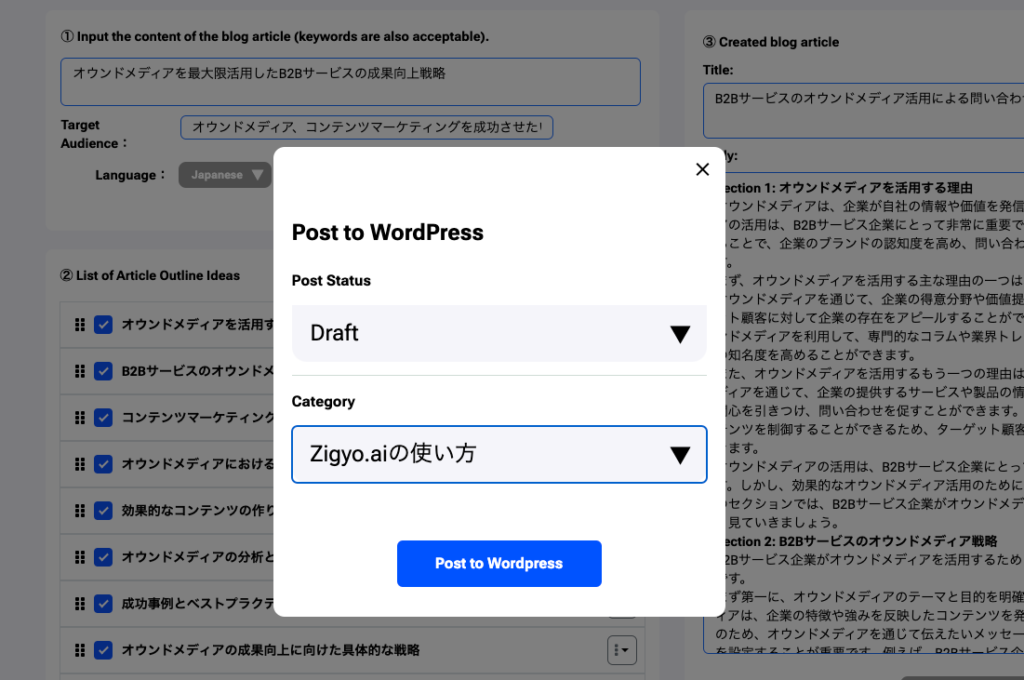Uncheck the オウンドメディアを活用す outline checkbox

pyautogui.click(x=103, y=325)
